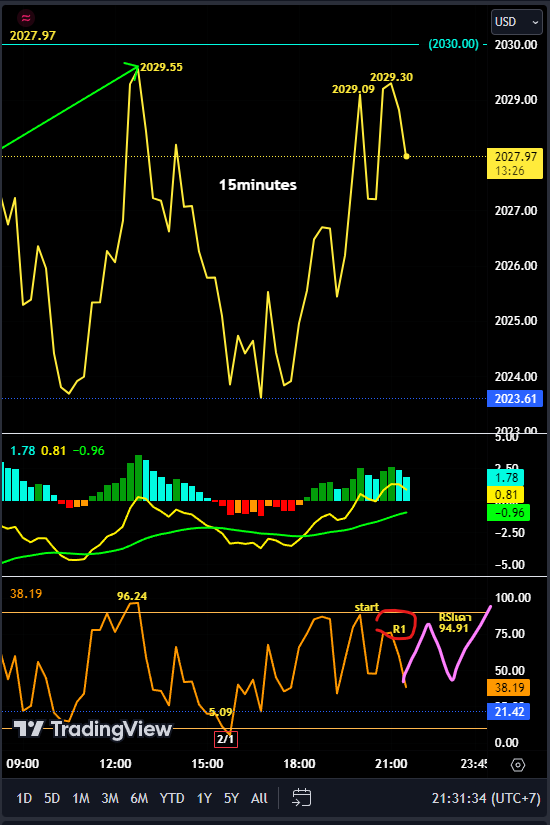Click the 2/1 date marker box

click(x=226, y=739)
